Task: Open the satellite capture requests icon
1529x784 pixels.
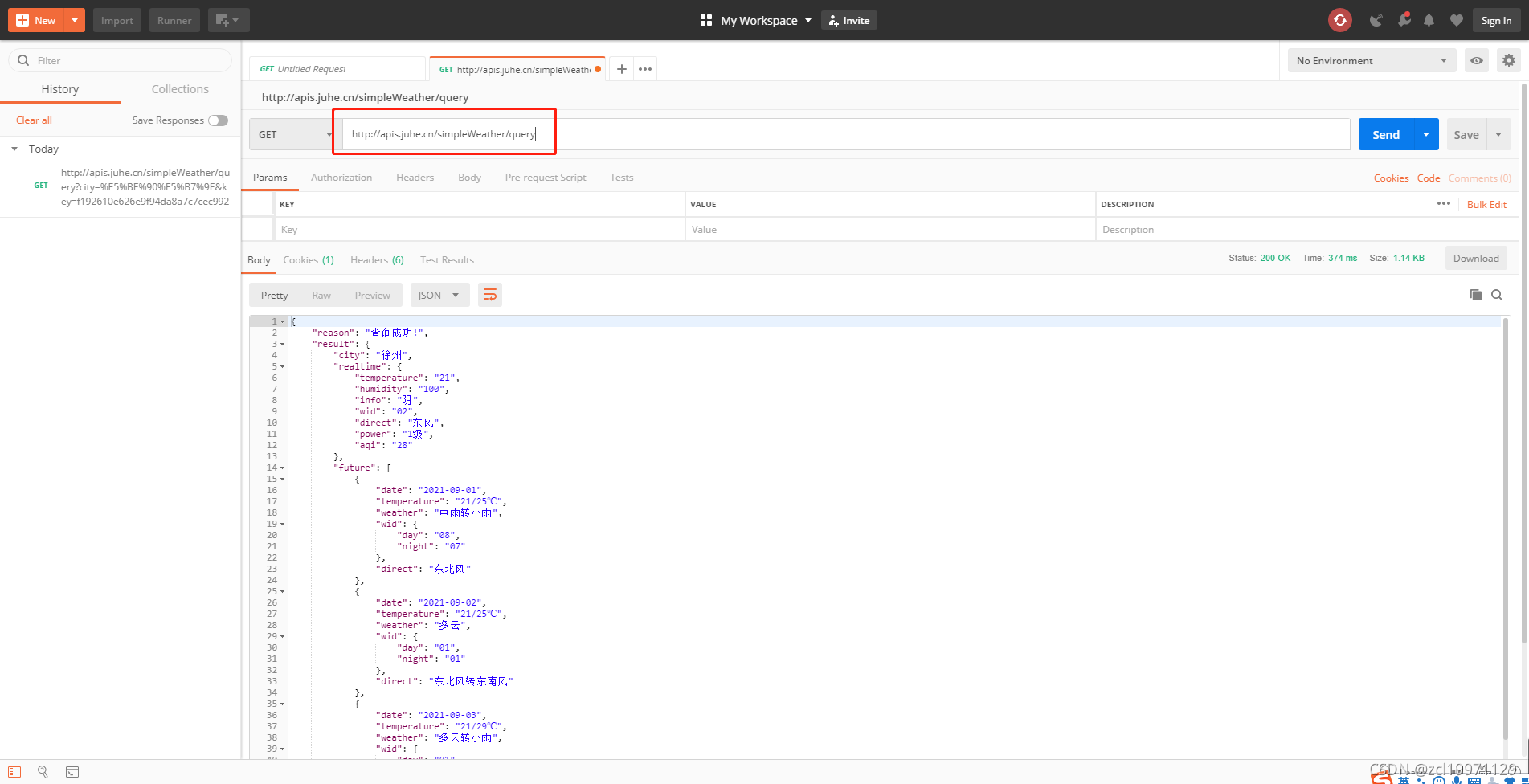Action: click(1376, 20)
